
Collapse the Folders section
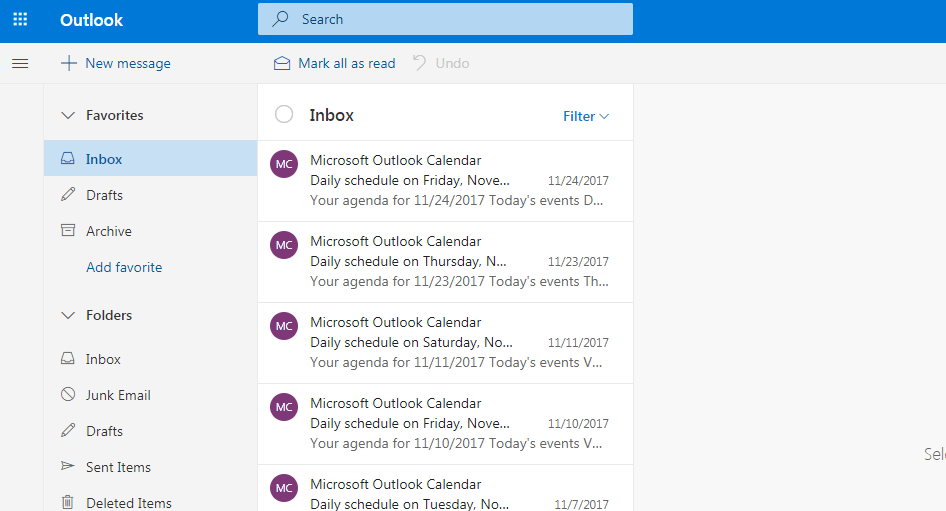coord(68,315)
